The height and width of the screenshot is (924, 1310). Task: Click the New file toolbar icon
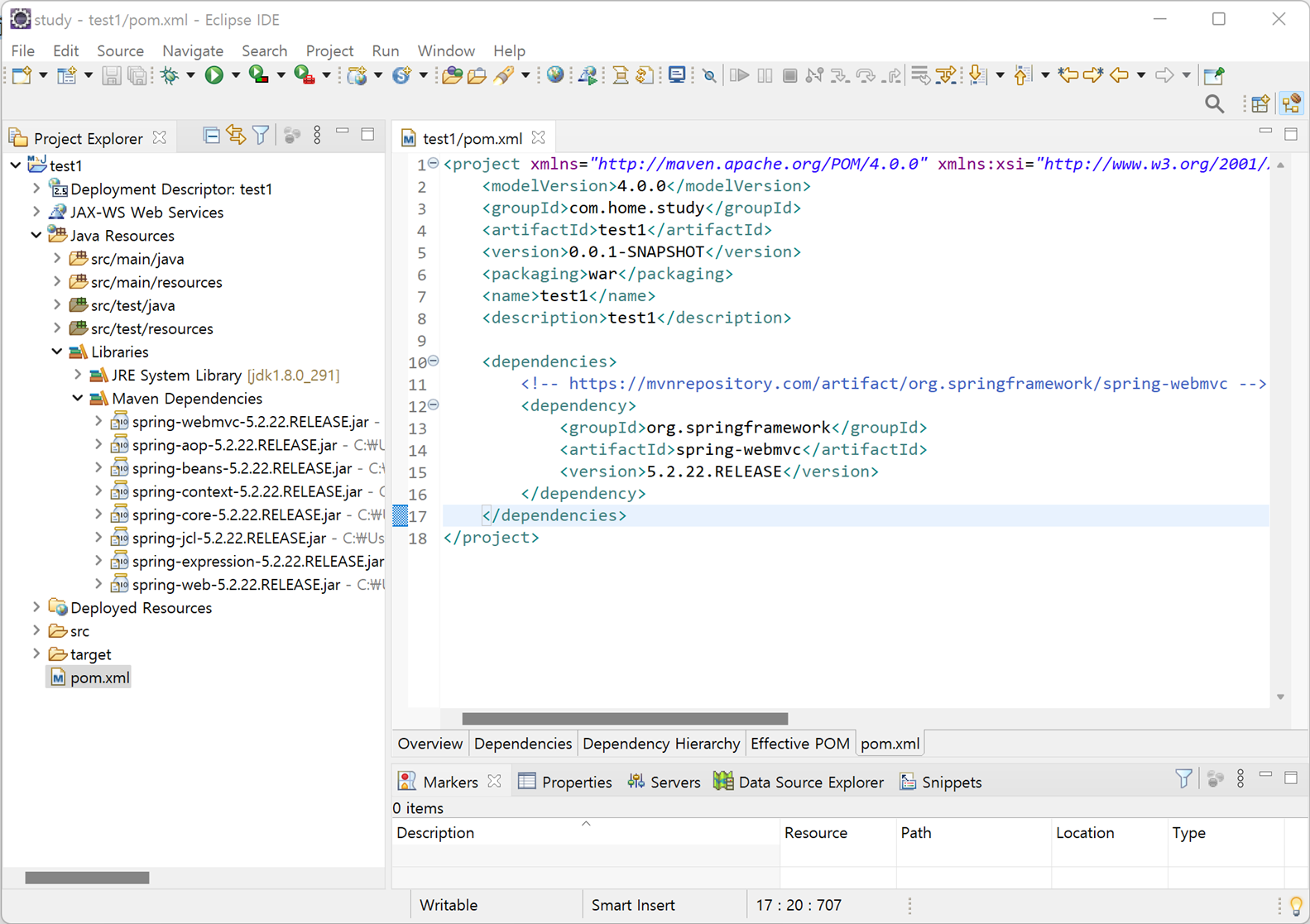pyautogui.click(x=22, y=75)
